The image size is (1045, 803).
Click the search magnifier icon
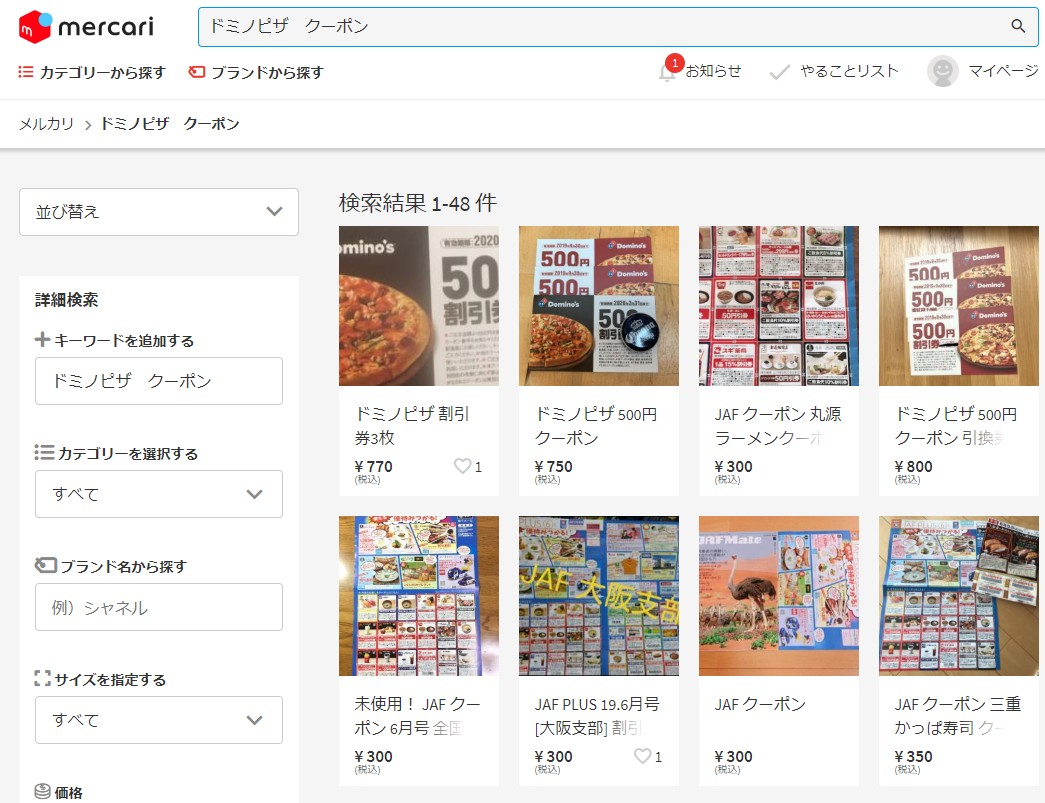click(1018, 26)
